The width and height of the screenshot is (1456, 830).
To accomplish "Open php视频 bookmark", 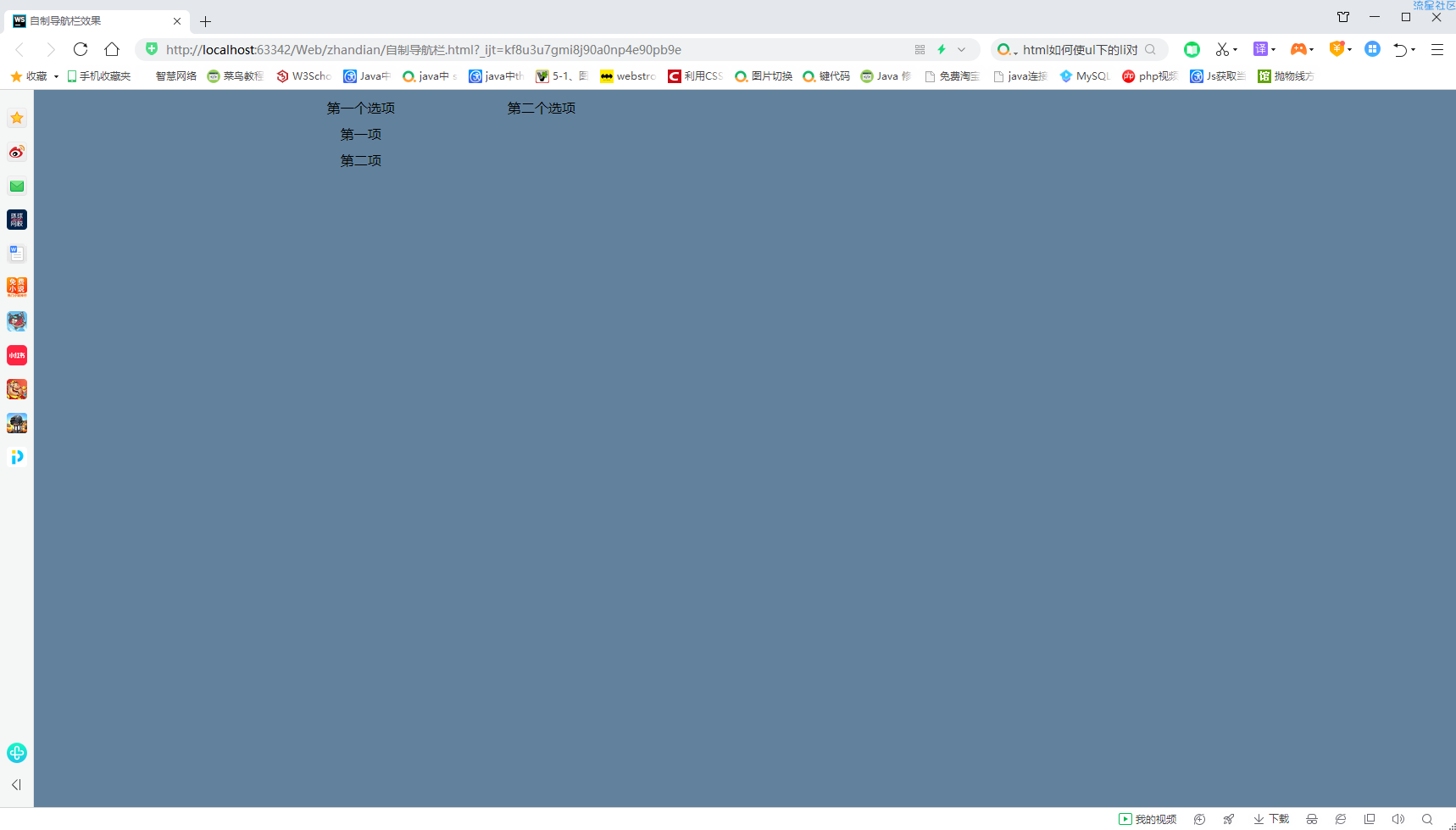I will (1150, 76).
